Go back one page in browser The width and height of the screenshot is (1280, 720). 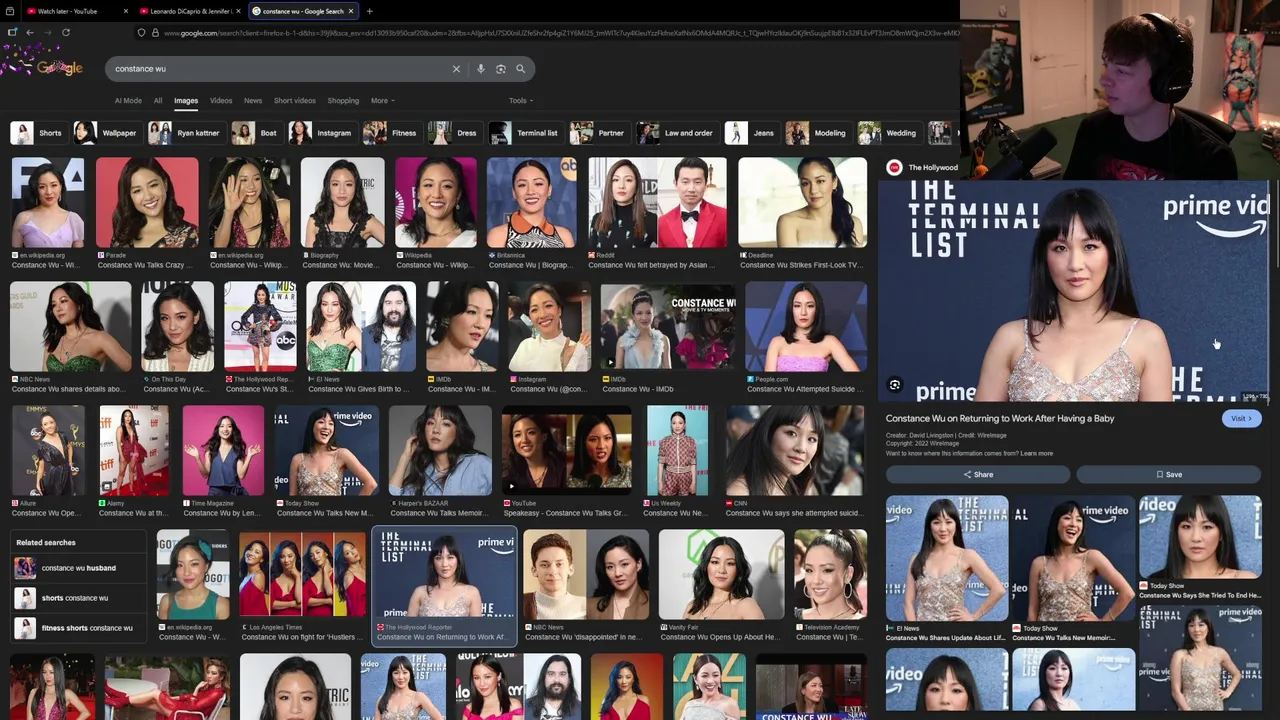coord(29,32)
